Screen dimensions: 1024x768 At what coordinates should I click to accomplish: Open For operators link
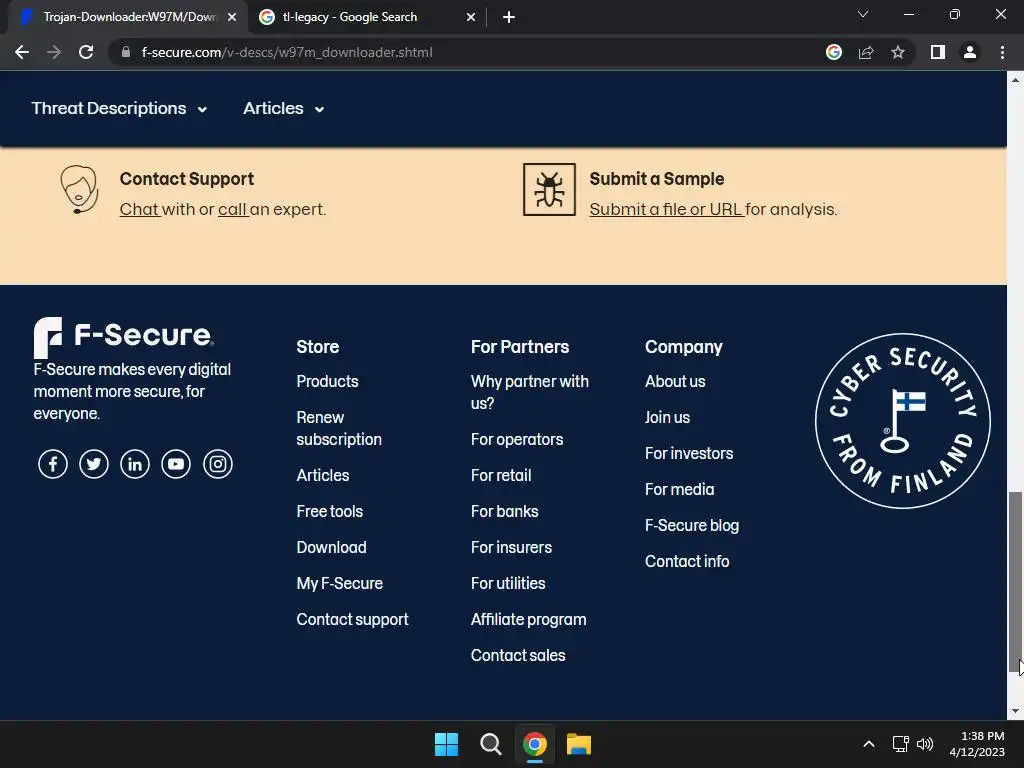click(x=517, y=440)
